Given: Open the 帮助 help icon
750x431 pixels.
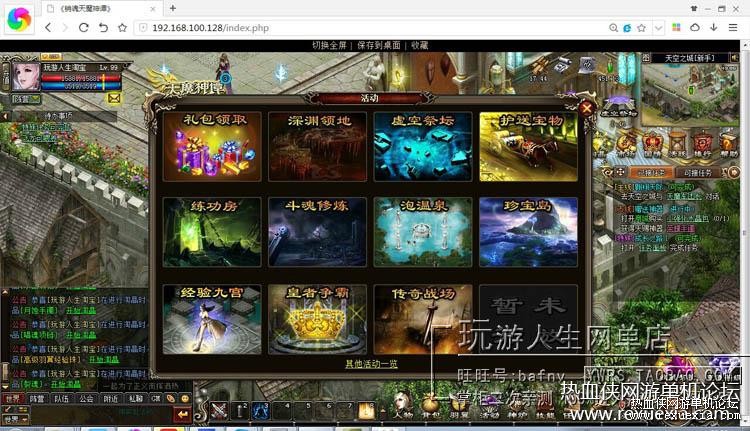Looking at the screenshot, I should [x=728, y=144].
